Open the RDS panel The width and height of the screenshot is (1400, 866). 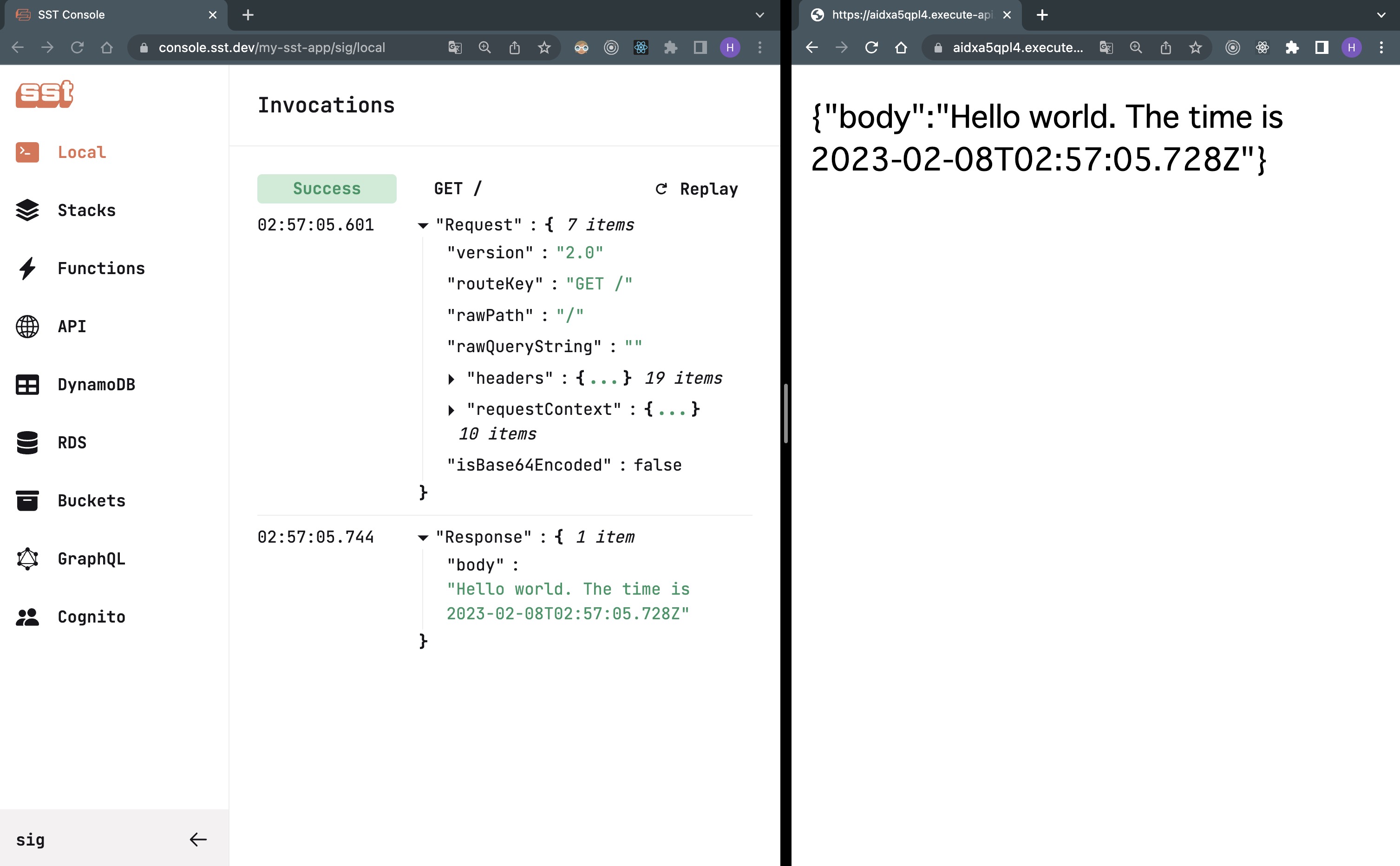72,442
